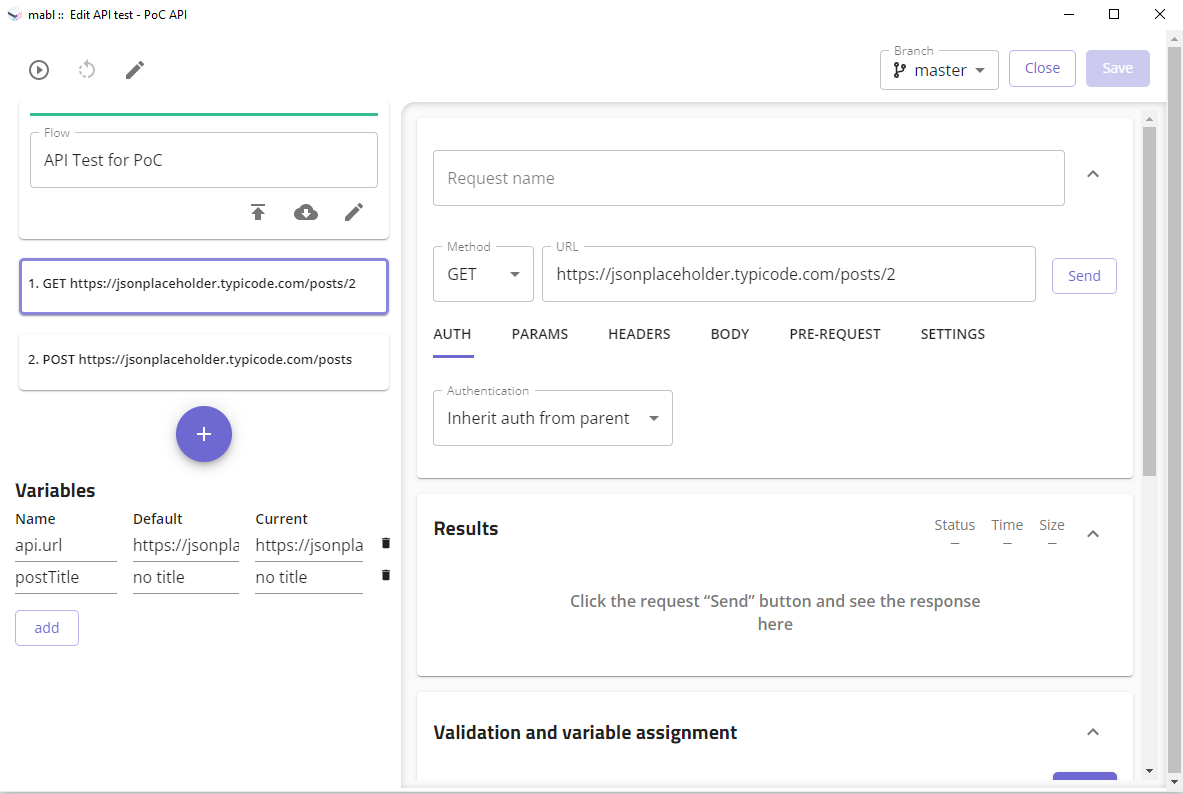Click the upload arrow icon under Flow
Viewport: 1183px width, 794px height.
258,212
